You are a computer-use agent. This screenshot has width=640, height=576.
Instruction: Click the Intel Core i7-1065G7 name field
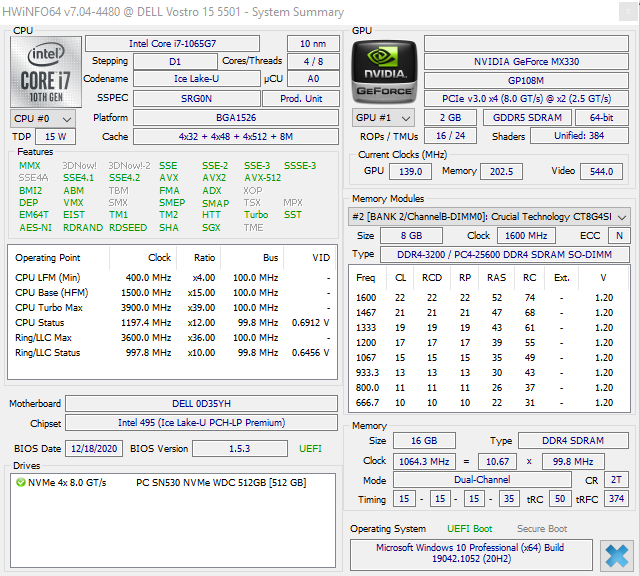click(x=172, y=44)
